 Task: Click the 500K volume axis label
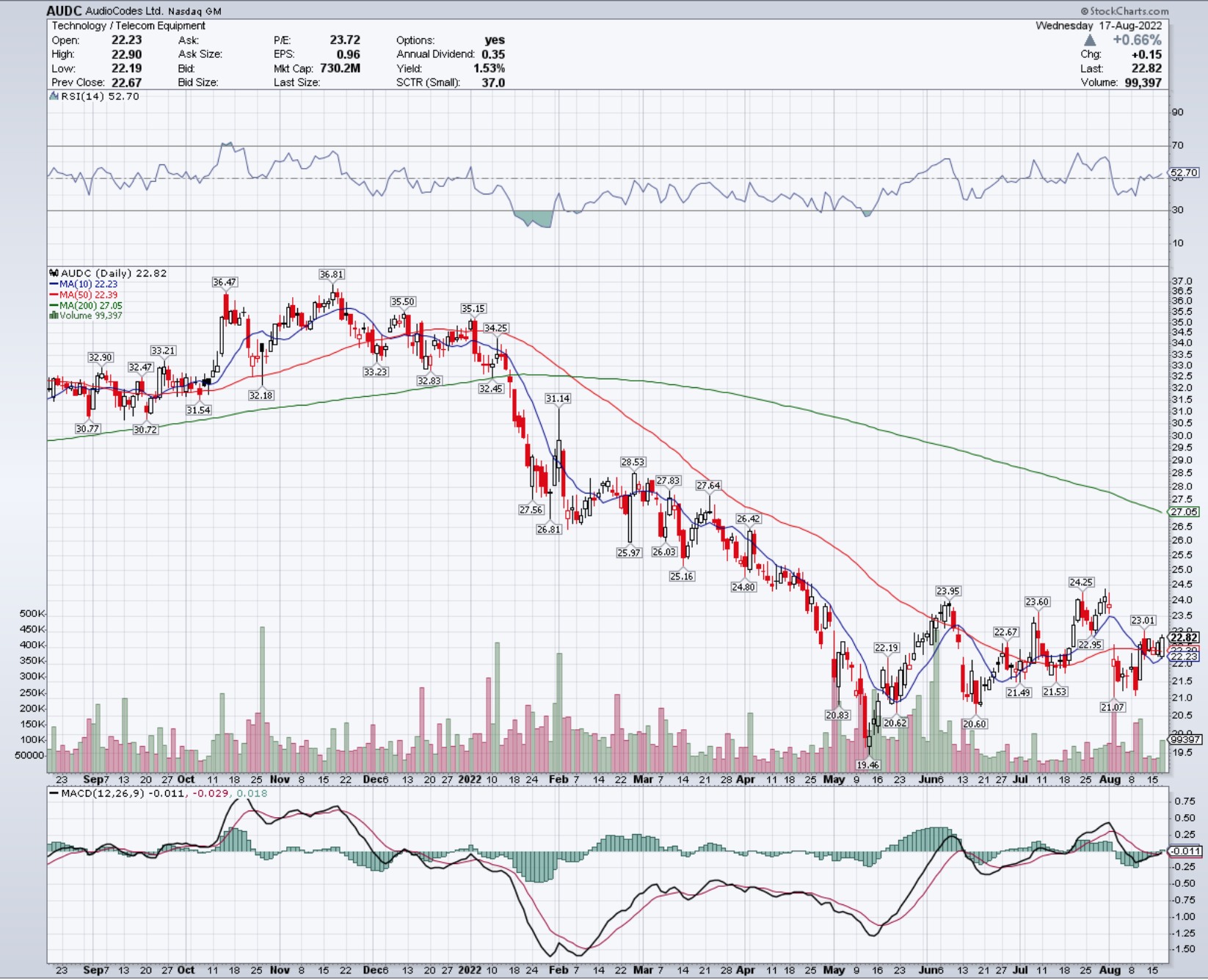tap(32, 614)
